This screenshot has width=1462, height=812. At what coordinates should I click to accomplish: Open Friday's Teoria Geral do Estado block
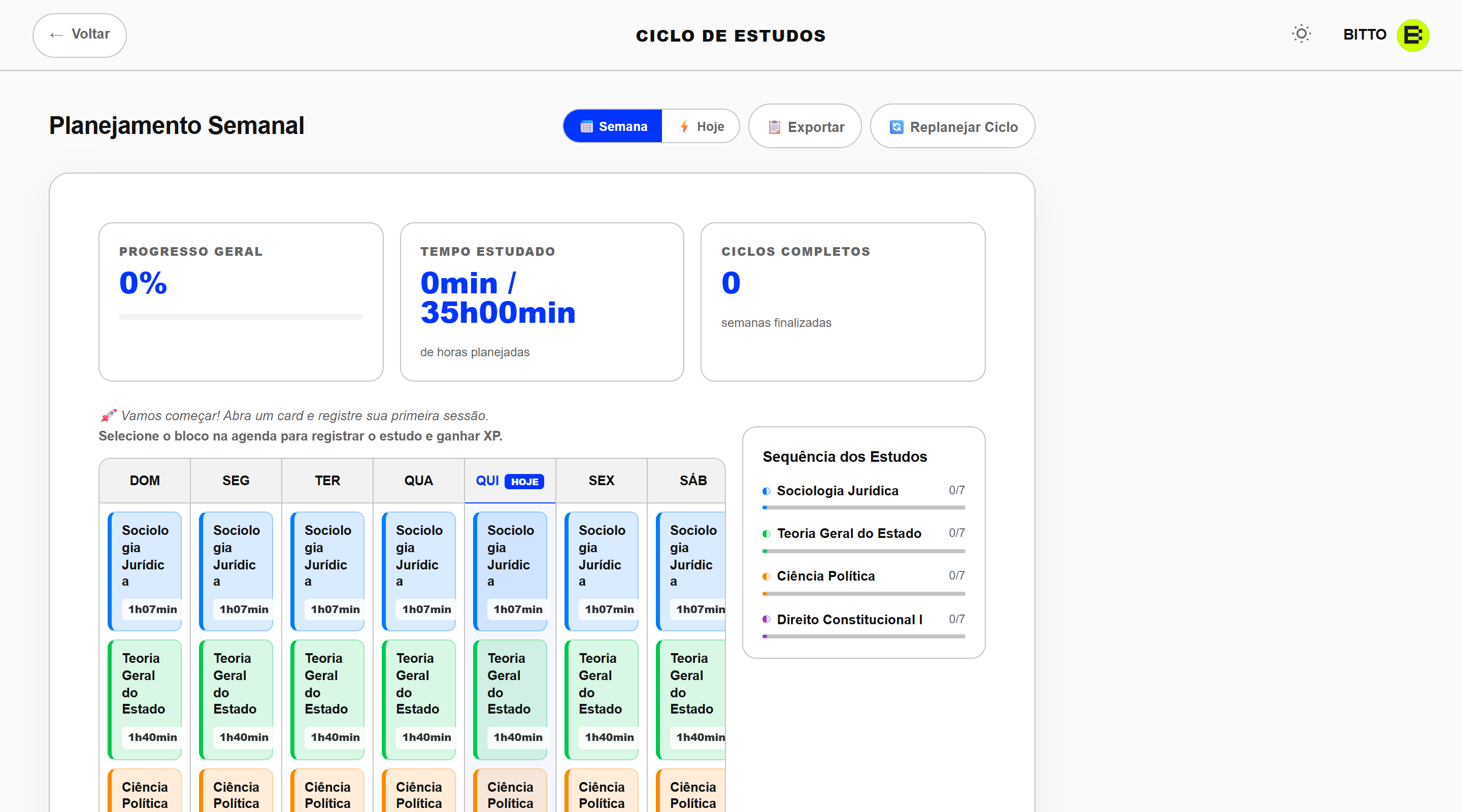[x=602, y=700]
